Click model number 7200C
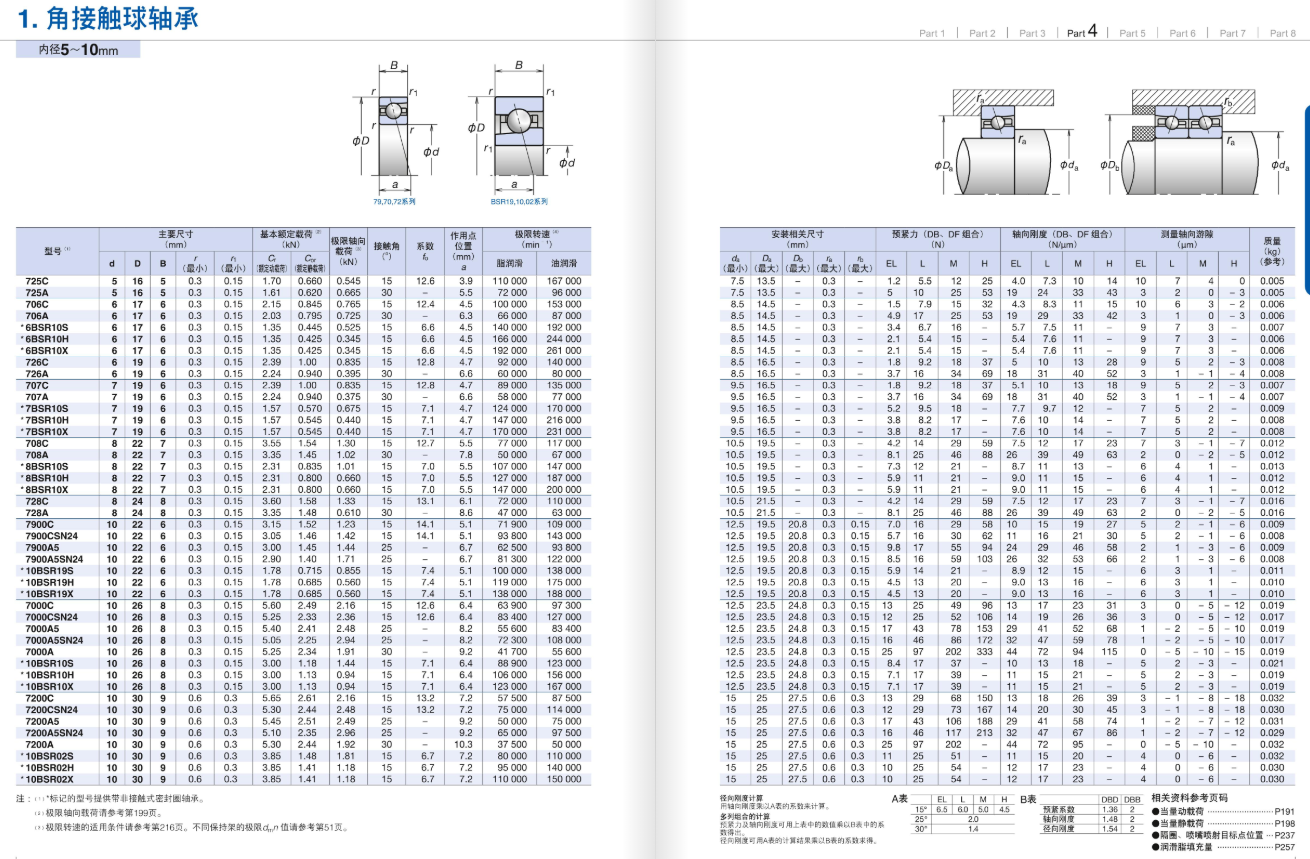Viewport: 1310px width, 859px height. tap(40, 698)
